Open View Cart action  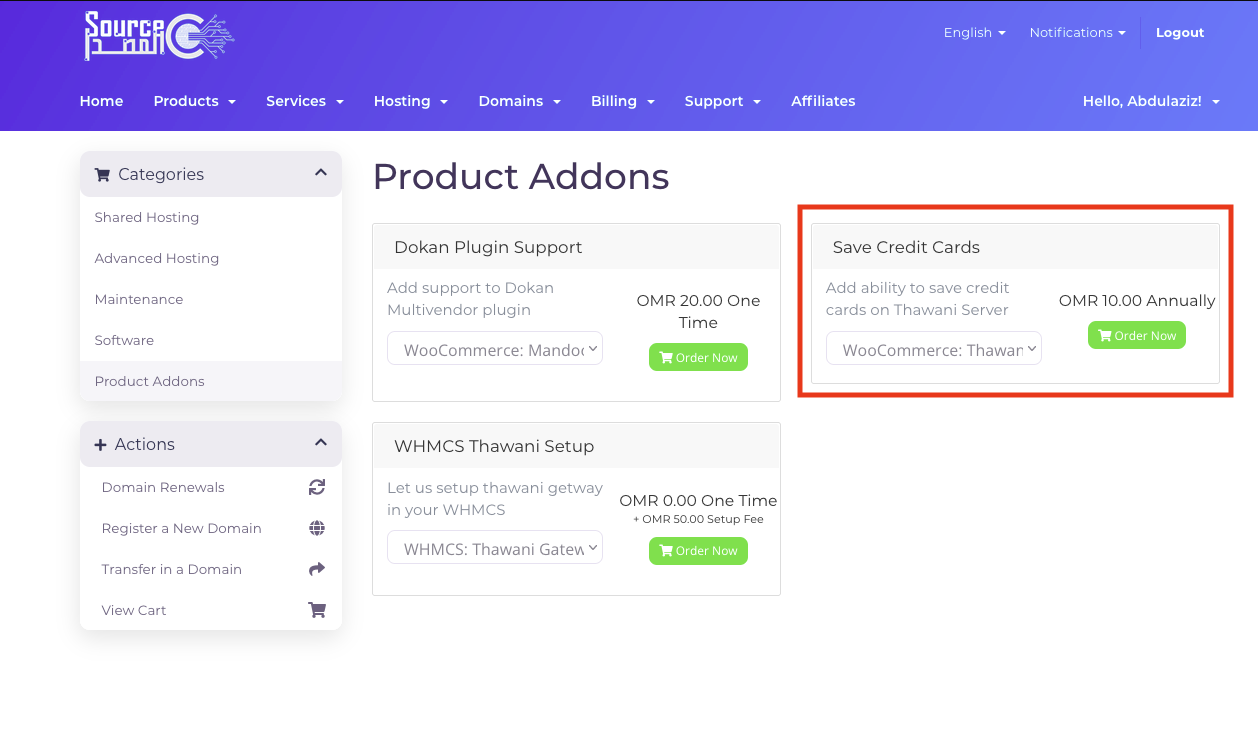211,610
